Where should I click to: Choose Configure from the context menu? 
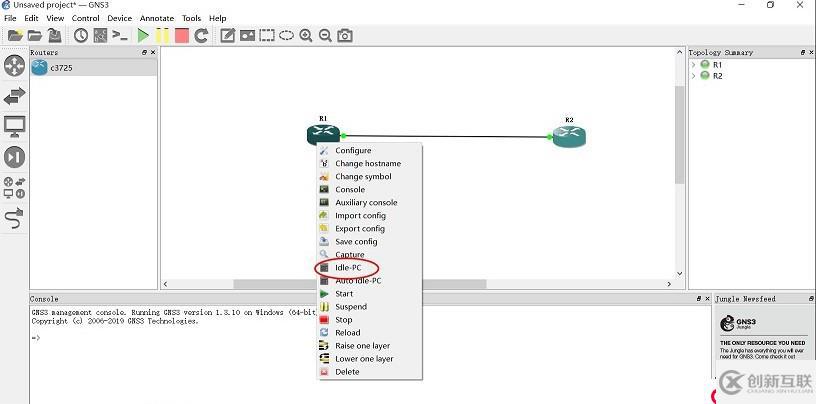(x=369, y=150)
